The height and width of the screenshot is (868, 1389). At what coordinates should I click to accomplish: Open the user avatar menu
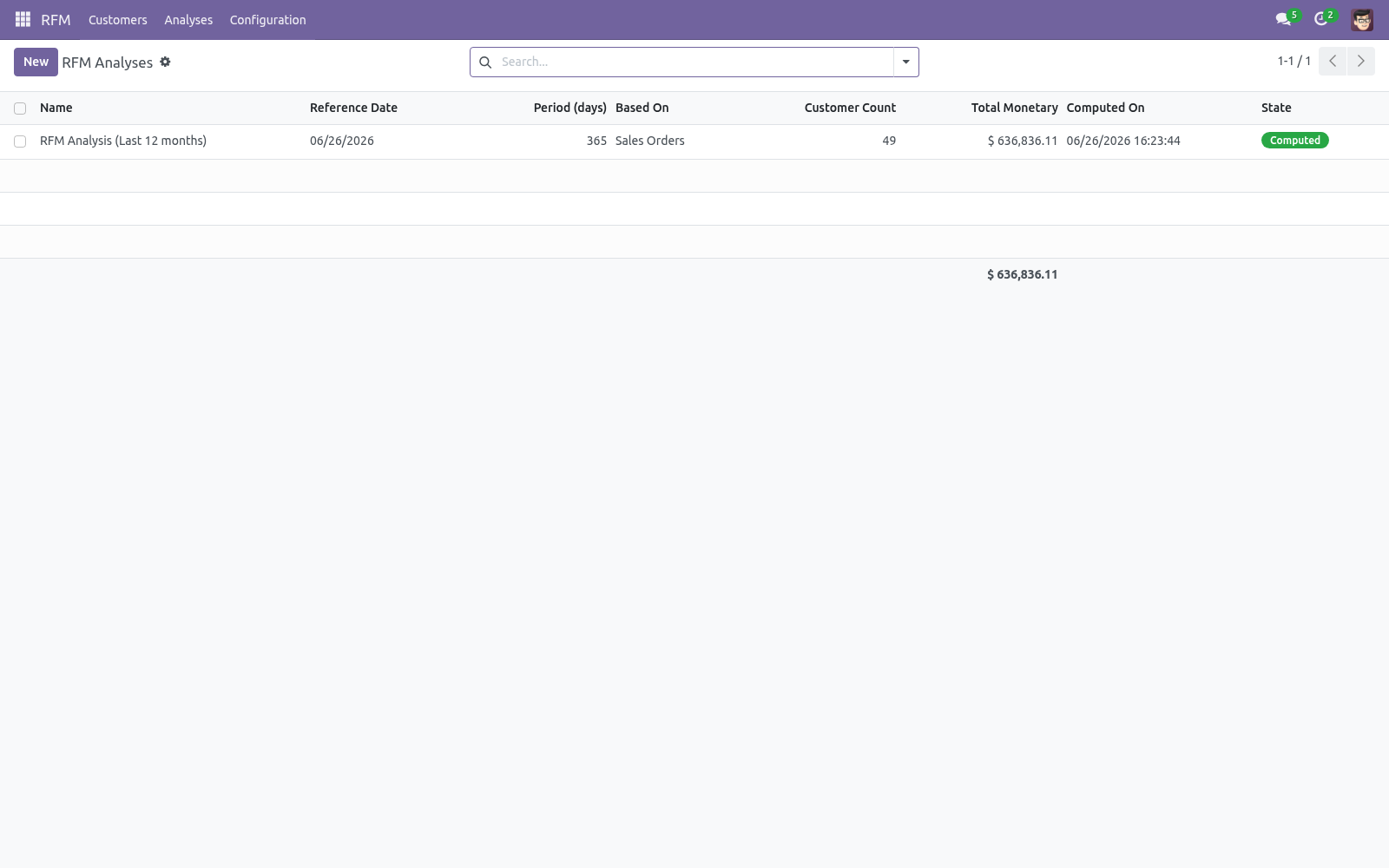tap(1362, 19)
